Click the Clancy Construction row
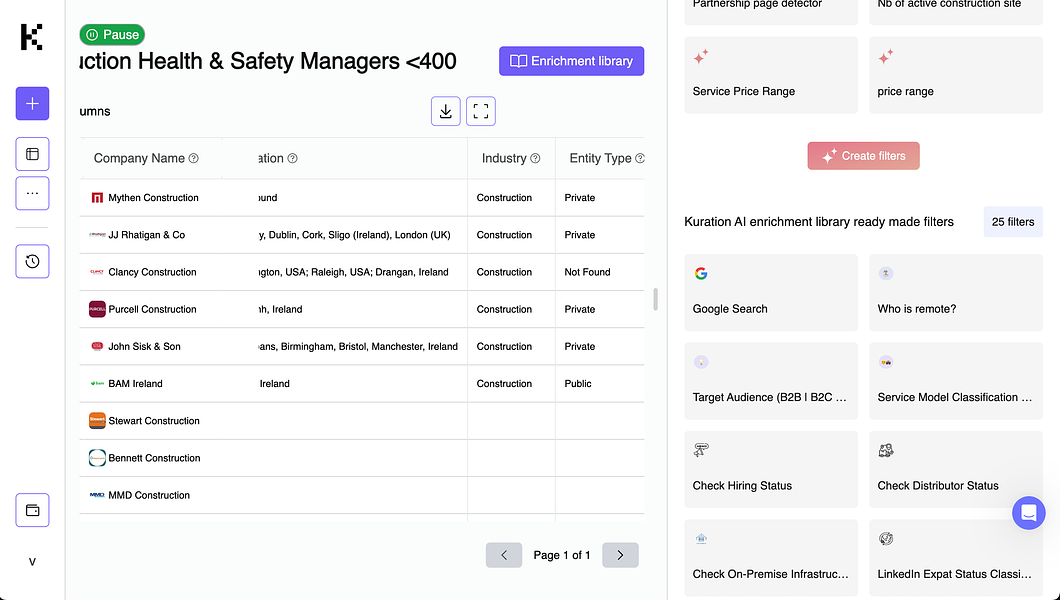 click(362, 272)
